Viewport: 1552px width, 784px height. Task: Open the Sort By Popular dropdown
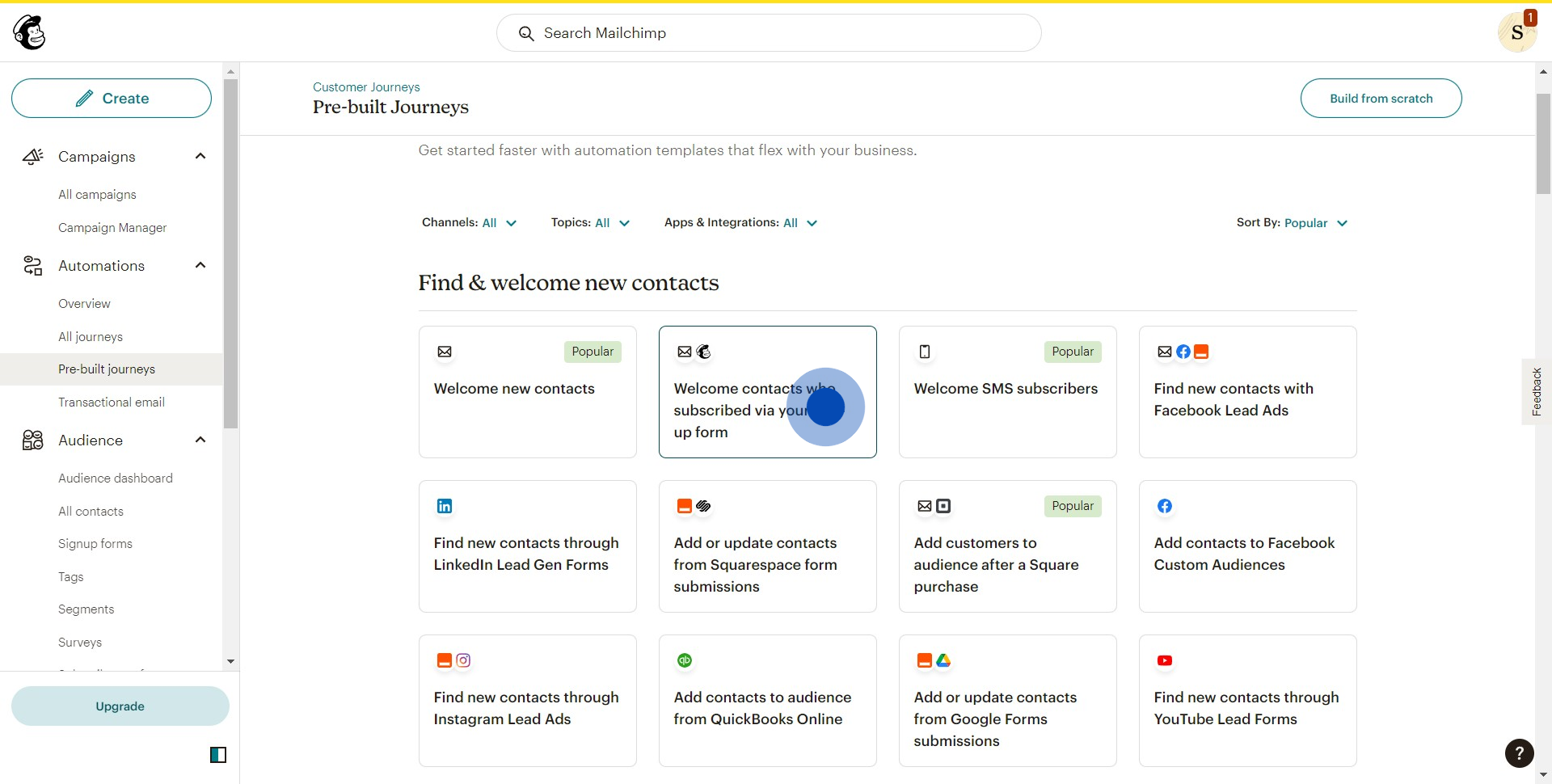click(x=1293, y=223)
